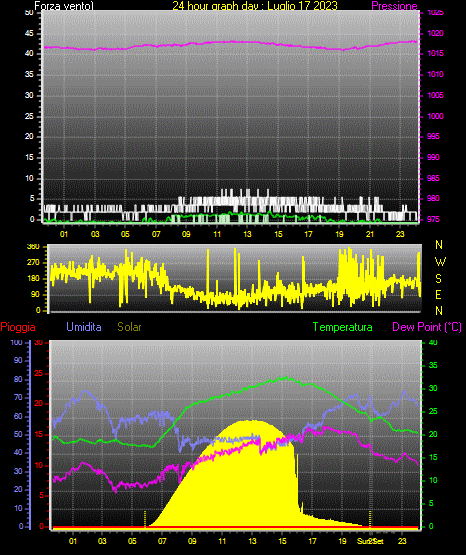The image size is (466, 555).
Task: Click the red Pioggia legend label
Action: point(18,327)
